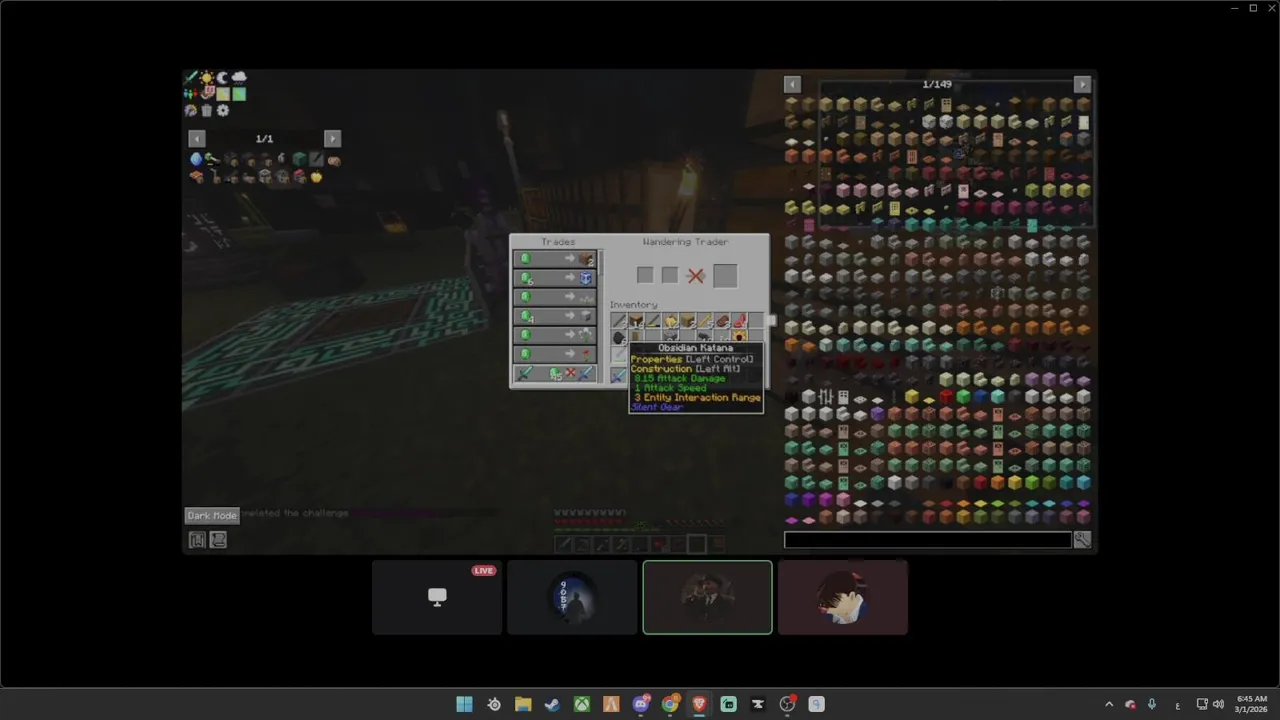Select the blue silhouette avatar tile

[572, 597]
